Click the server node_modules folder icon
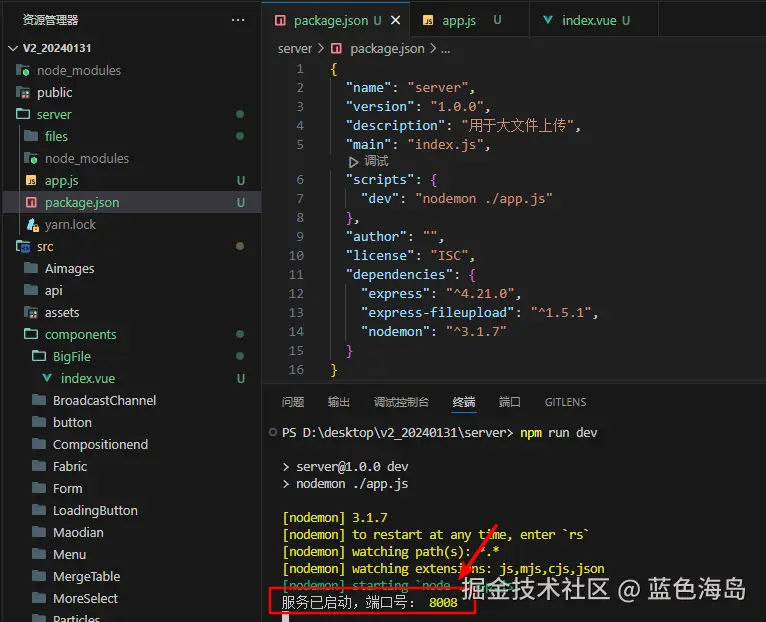Viewport: 766px width, 622px height. click(31, 158)
